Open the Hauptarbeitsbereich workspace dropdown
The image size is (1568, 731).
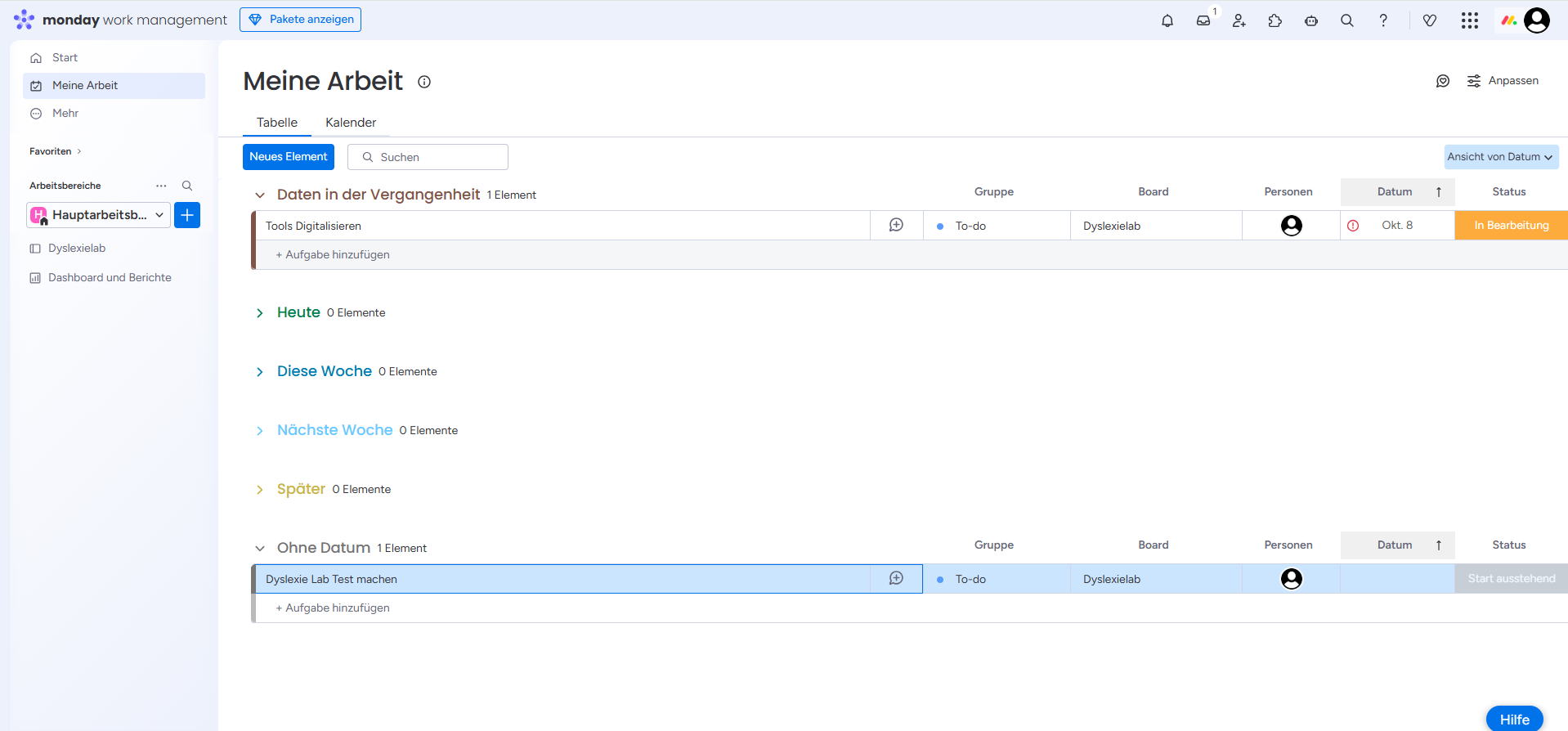[x=99, y=215]
